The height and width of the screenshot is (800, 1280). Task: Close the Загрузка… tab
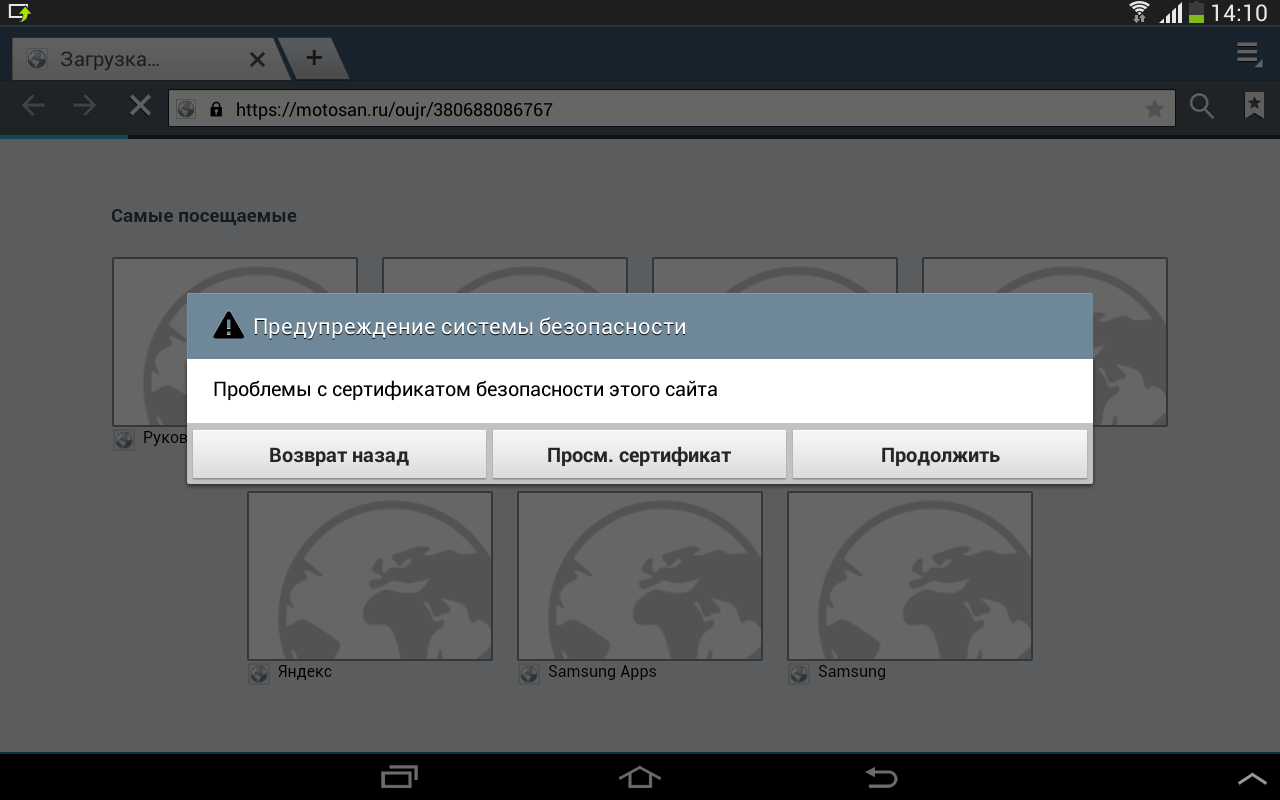pos(257,59)
